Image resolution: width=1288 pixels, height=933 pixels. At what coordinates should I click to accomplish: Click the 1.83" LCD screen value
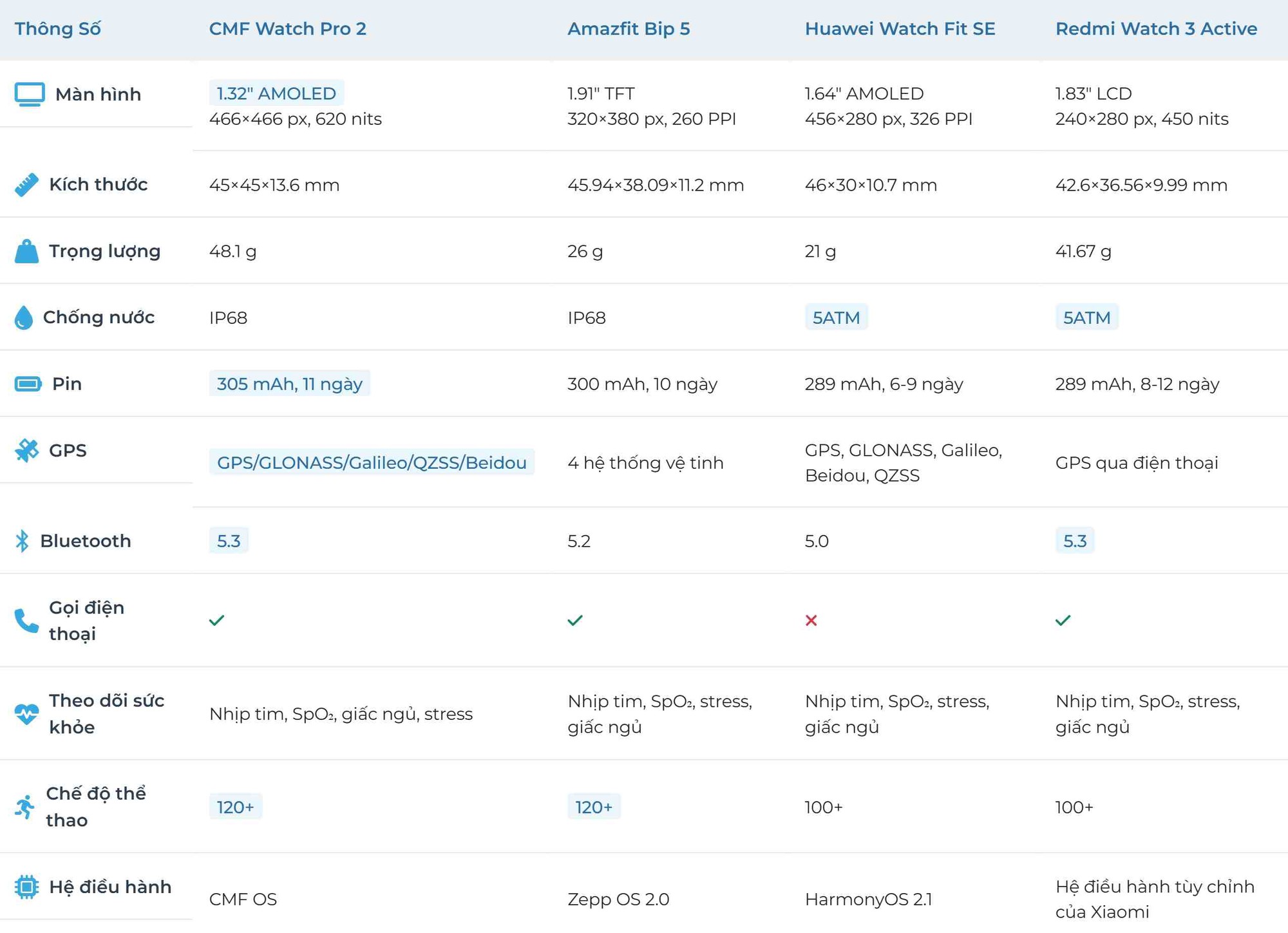[1094, 93]
